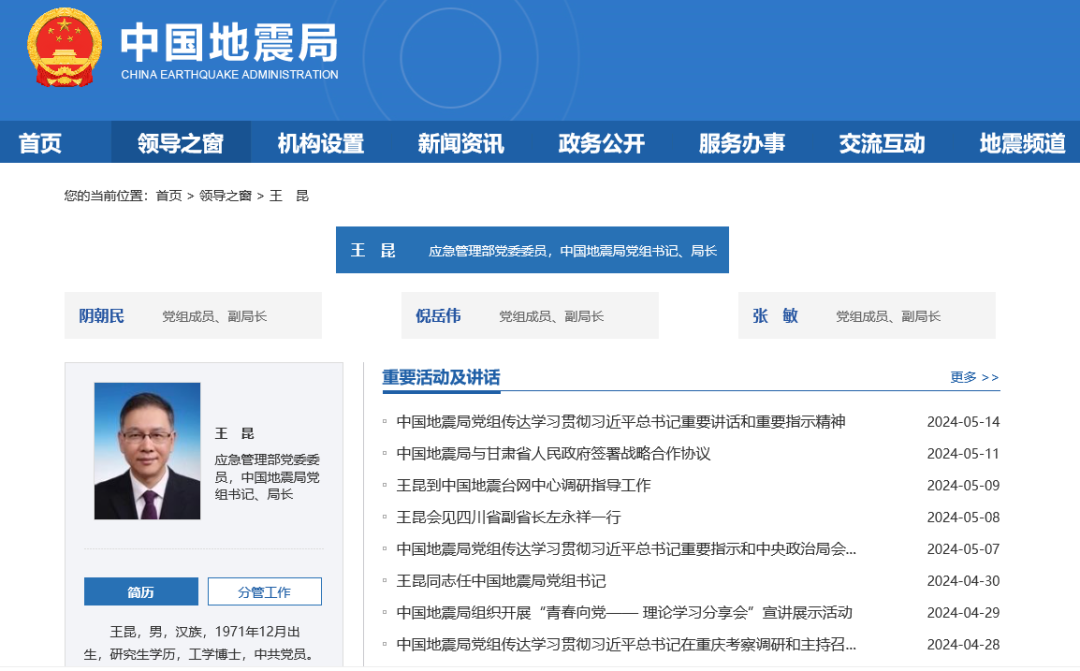Click the date 2024-05-09
1080x671 pixels.
pyautogui.click(x=963, y=485)
